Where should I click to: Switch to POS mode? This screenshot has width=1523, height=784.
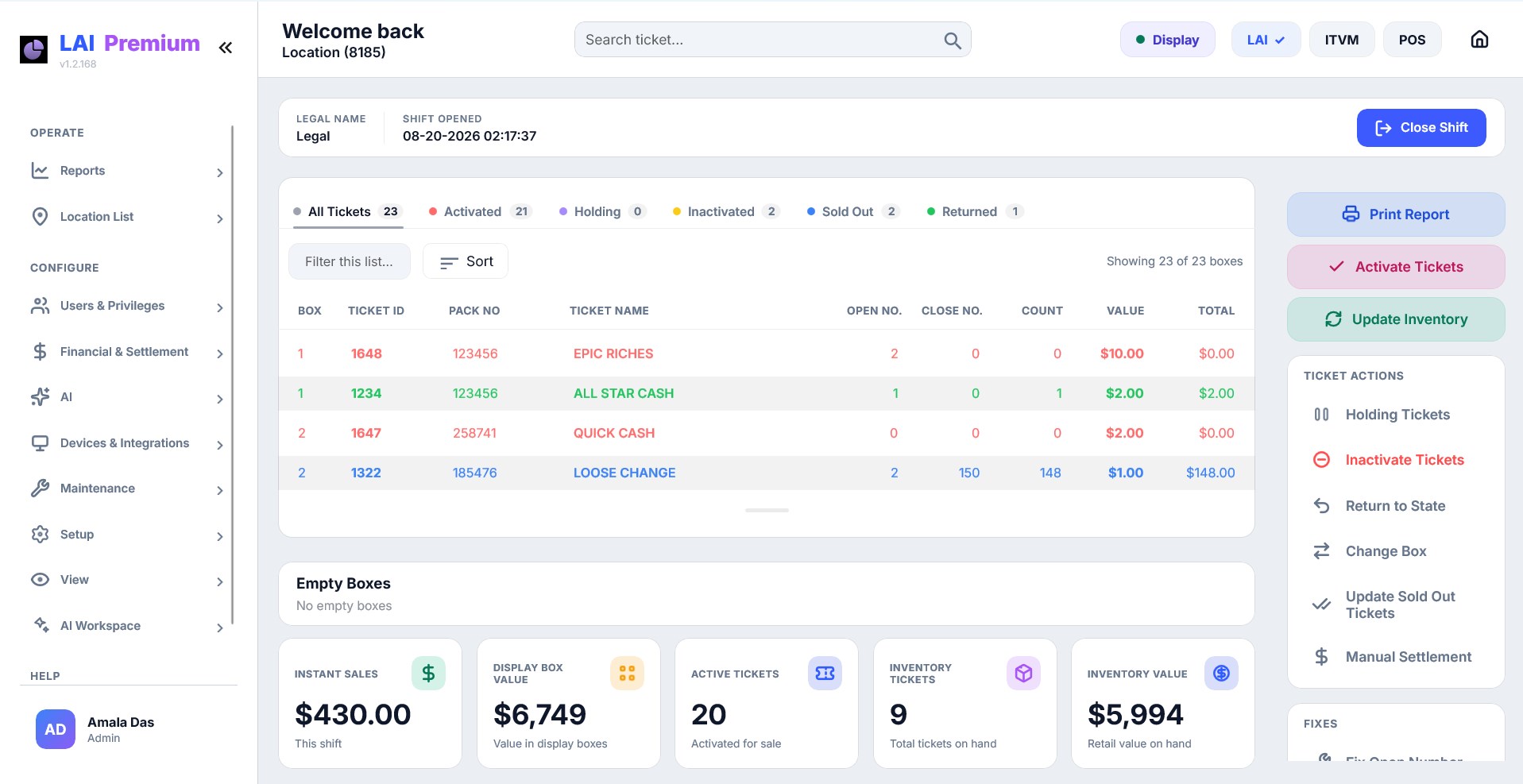point(1412,40)
